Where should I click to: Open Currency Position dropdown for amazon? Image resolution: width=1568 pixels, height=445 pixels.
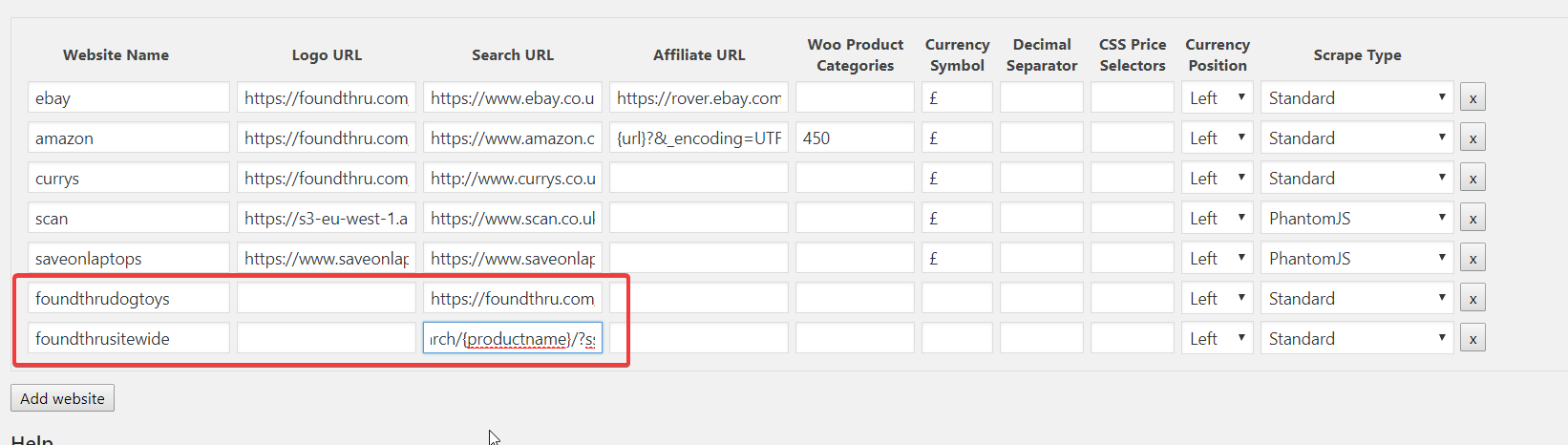click(1218, 138)
